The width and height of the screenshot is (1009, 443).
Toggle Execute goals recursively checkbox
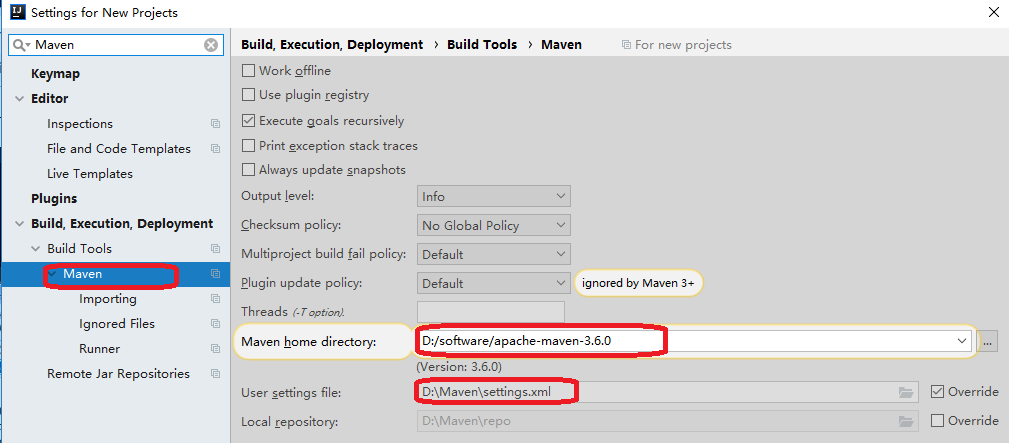pyautogui.click(x=249, y=121)
